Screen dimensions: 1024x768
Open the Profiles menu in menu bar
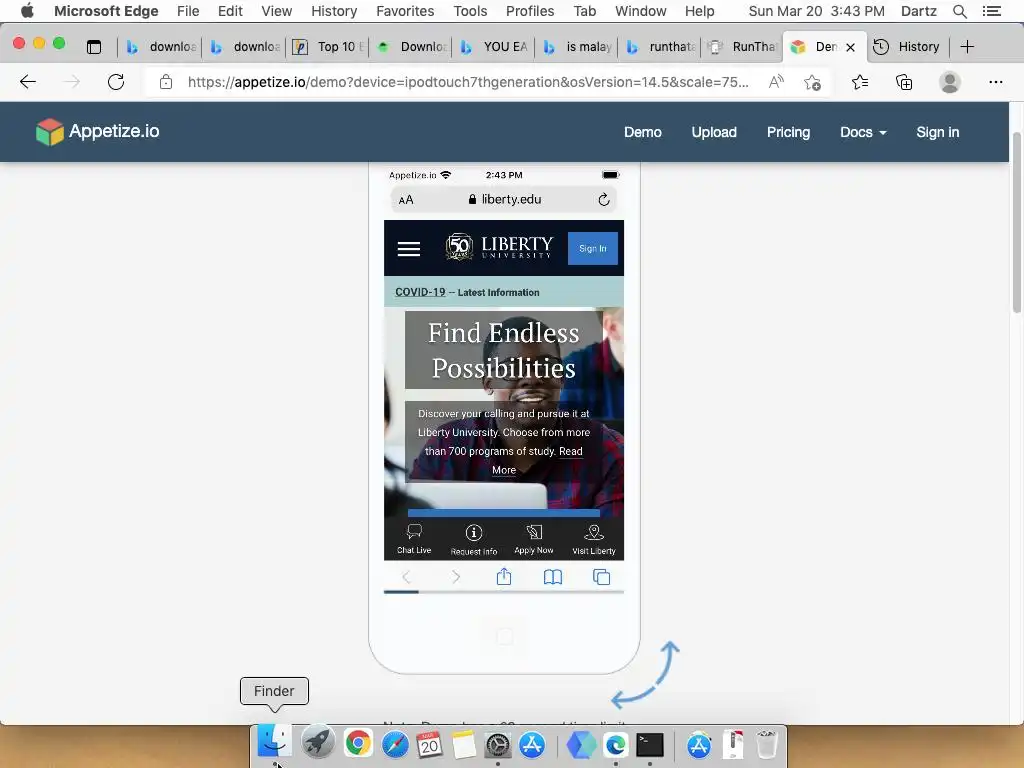(x=530, y=11)
